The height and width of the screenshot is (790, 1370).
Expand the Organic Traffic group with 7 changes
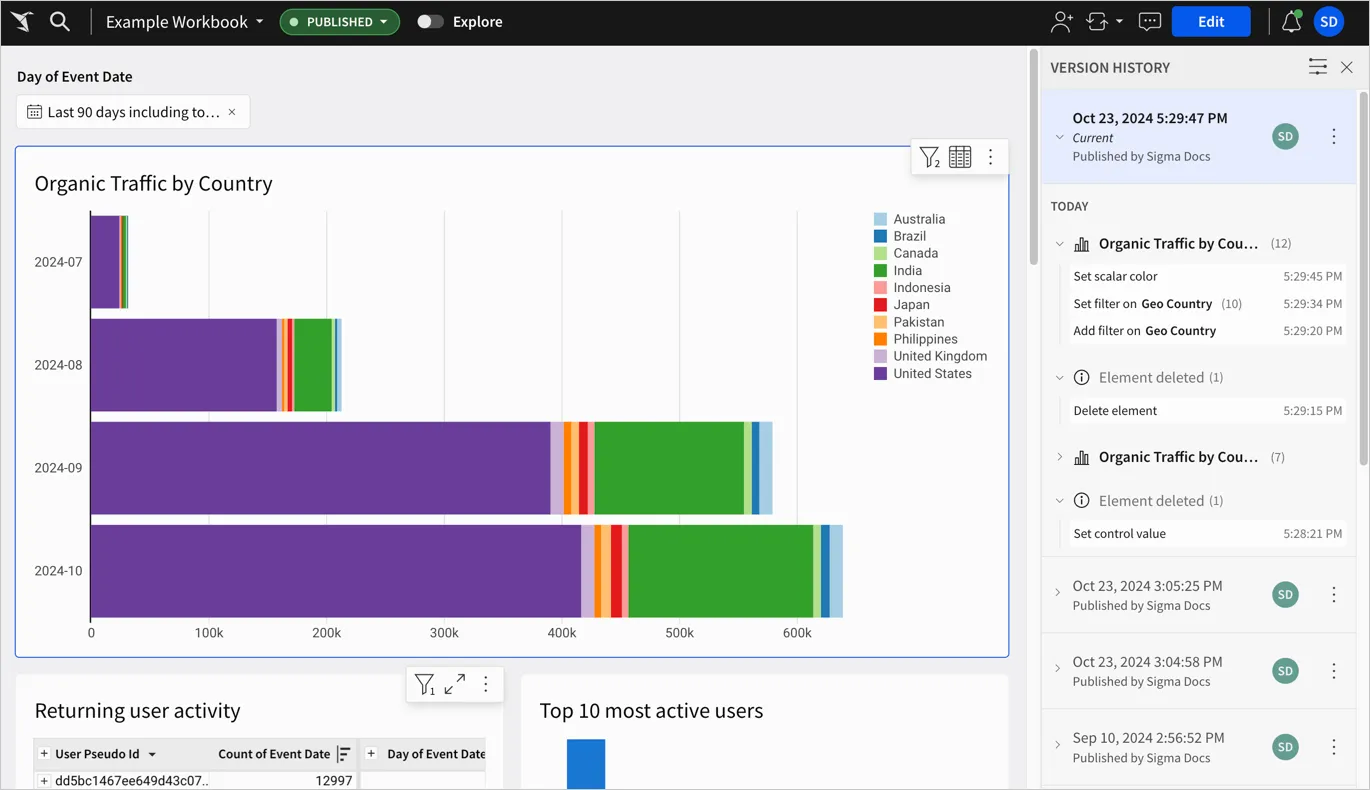coord(1060,457)
